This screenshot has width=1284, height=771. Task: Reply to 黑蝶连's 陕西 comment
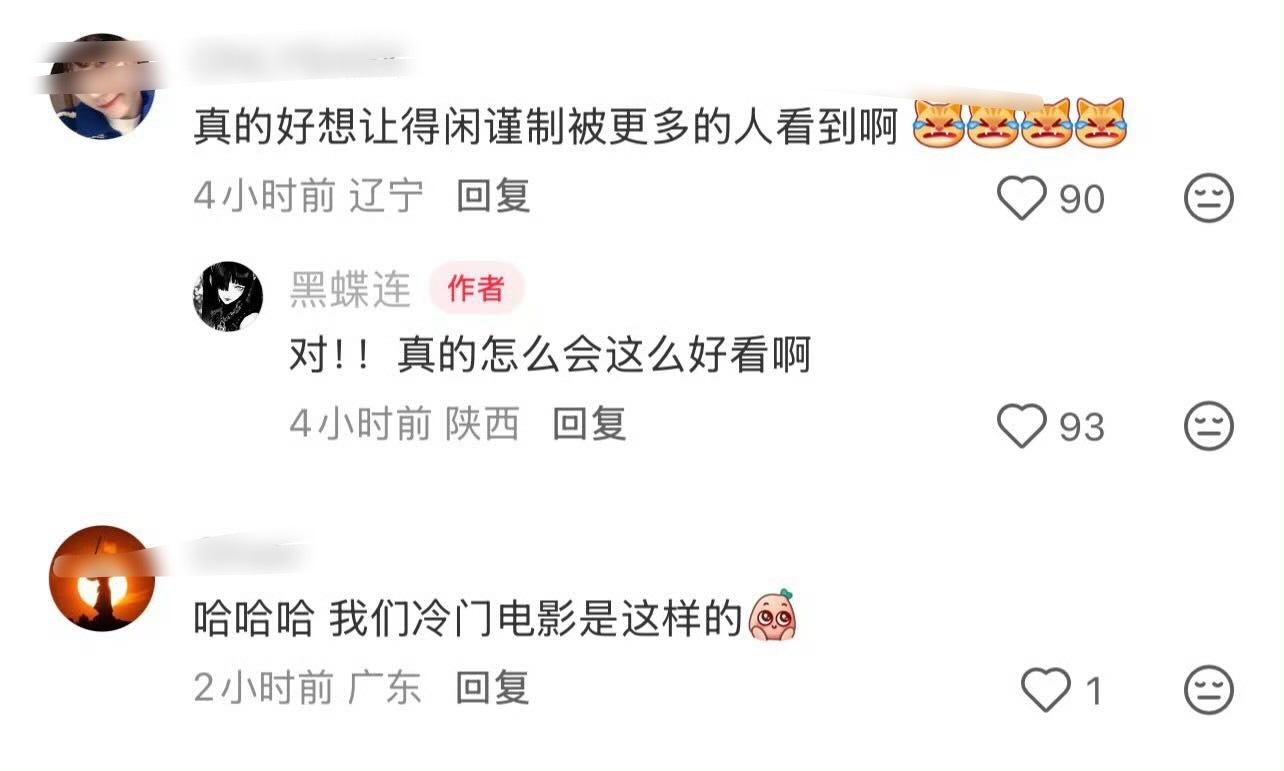[589, 425]
